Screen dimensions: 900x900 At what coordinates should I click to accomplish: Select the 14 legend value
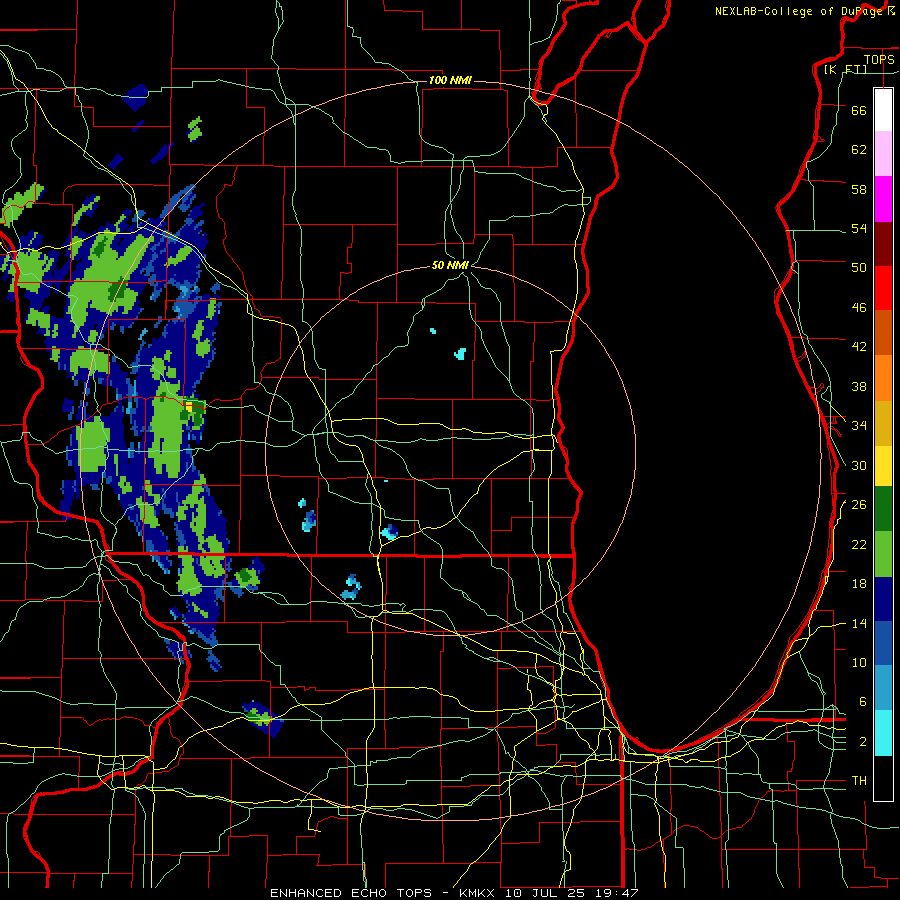point(859,623)
